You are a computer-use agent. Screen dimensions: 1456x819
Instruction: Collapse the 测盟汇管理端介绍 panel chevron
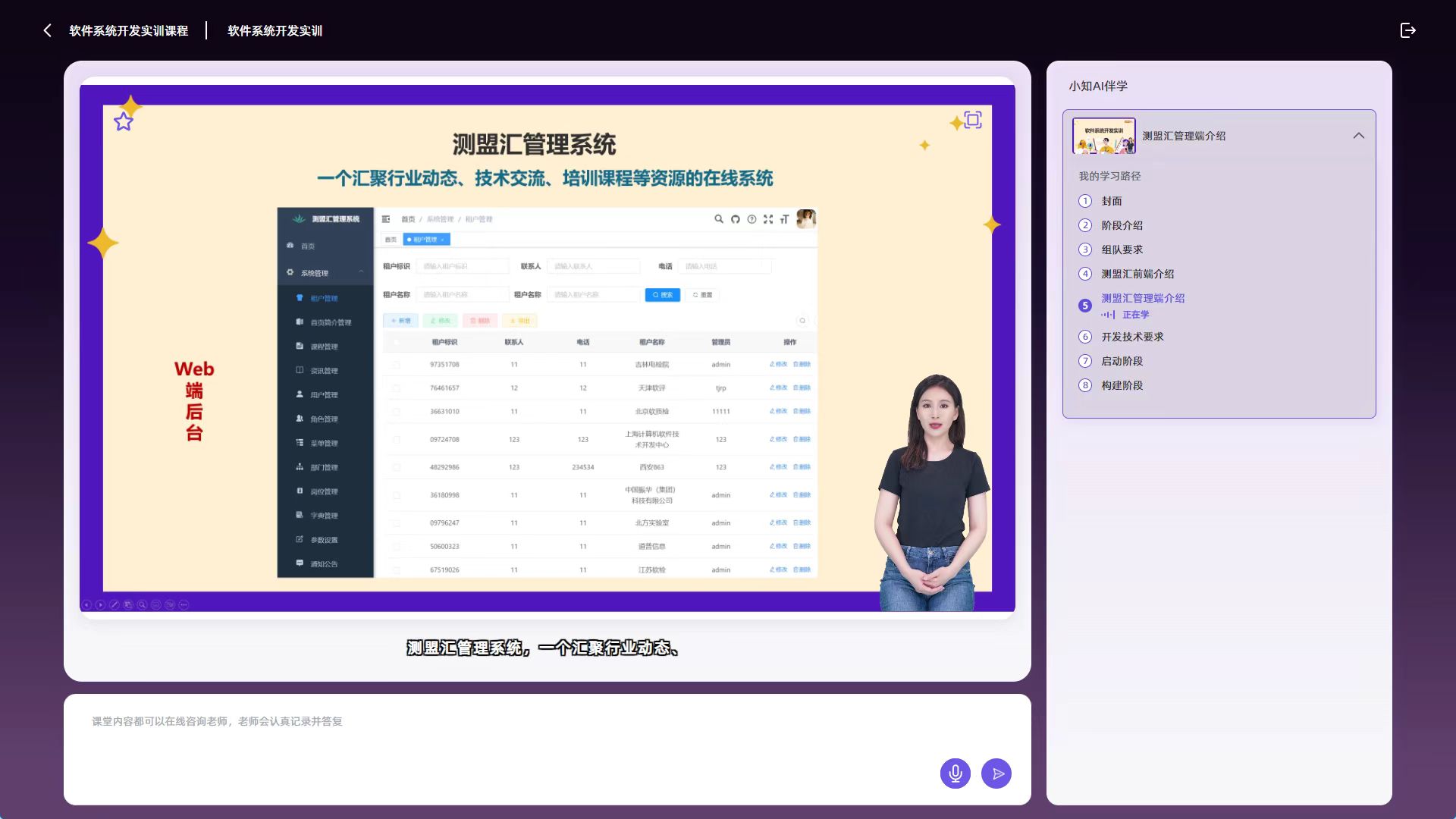[x=1358, y=136]
